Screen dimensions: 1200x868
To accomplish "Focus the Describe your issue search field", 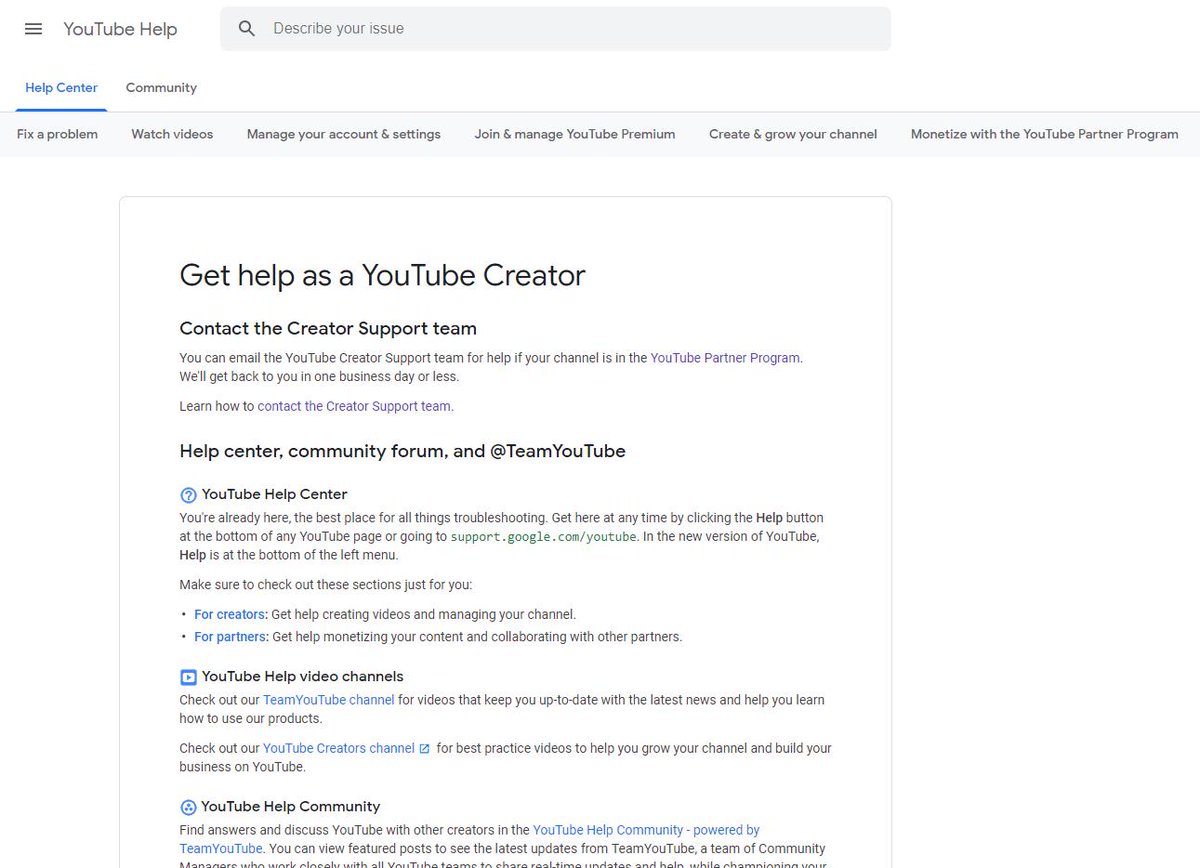I will tap(555, 29).
